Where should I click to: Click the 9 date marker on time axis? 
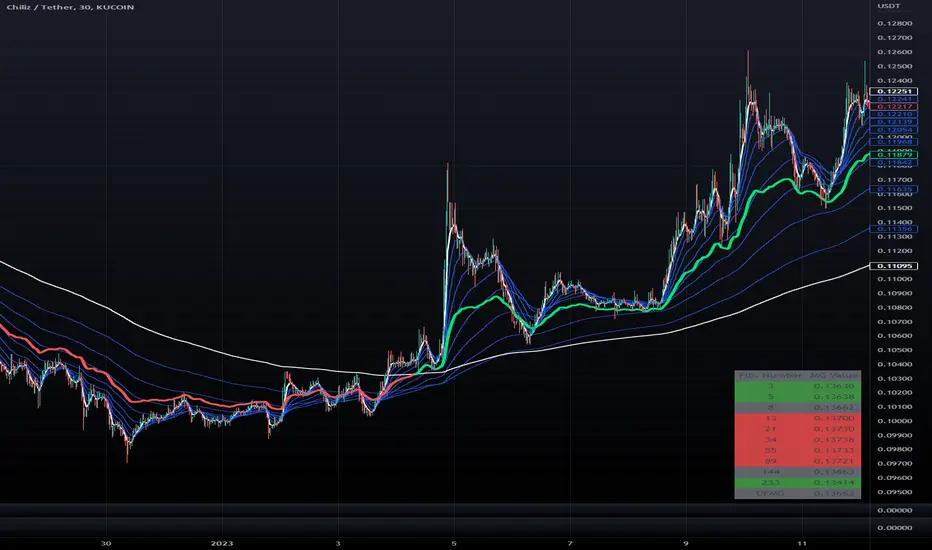pyautogui.click(x=685, y=543)
